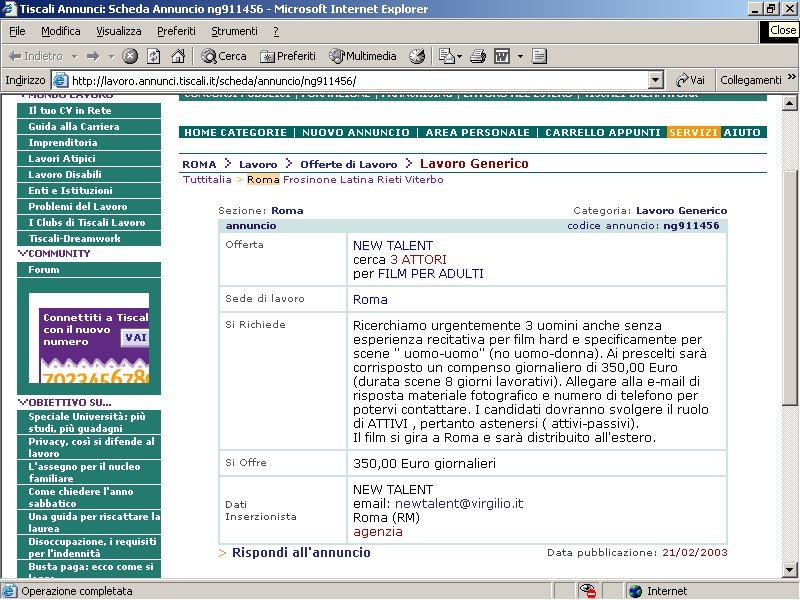This screenshot has height=600, width=800.
Task: Open Il tuo CV in Rete sidebar link
Action: coord(89,110)
